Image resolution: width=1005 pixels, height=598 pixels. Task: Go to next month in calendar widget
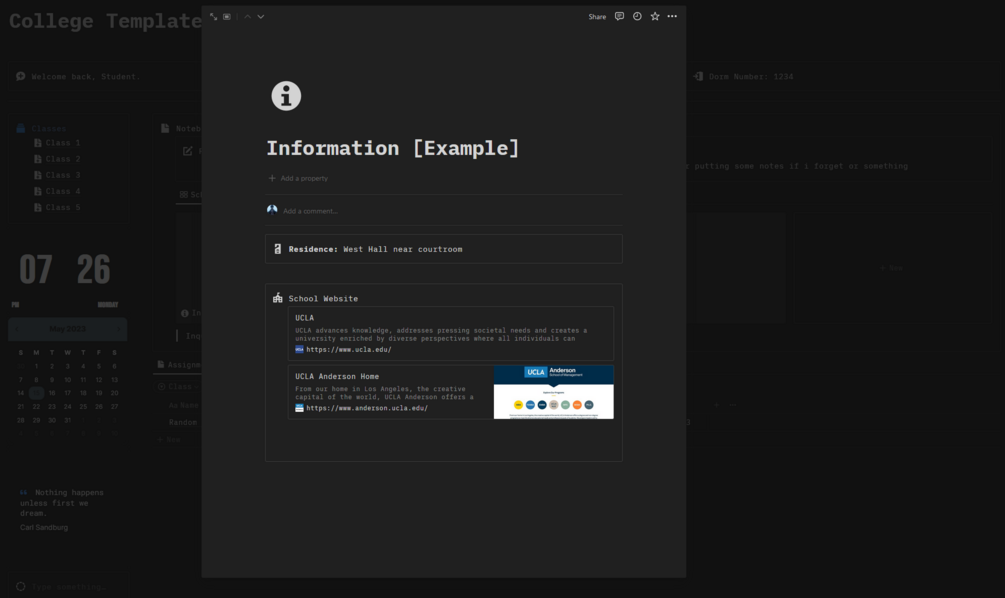pyautogui.click(x=119, y=329)
